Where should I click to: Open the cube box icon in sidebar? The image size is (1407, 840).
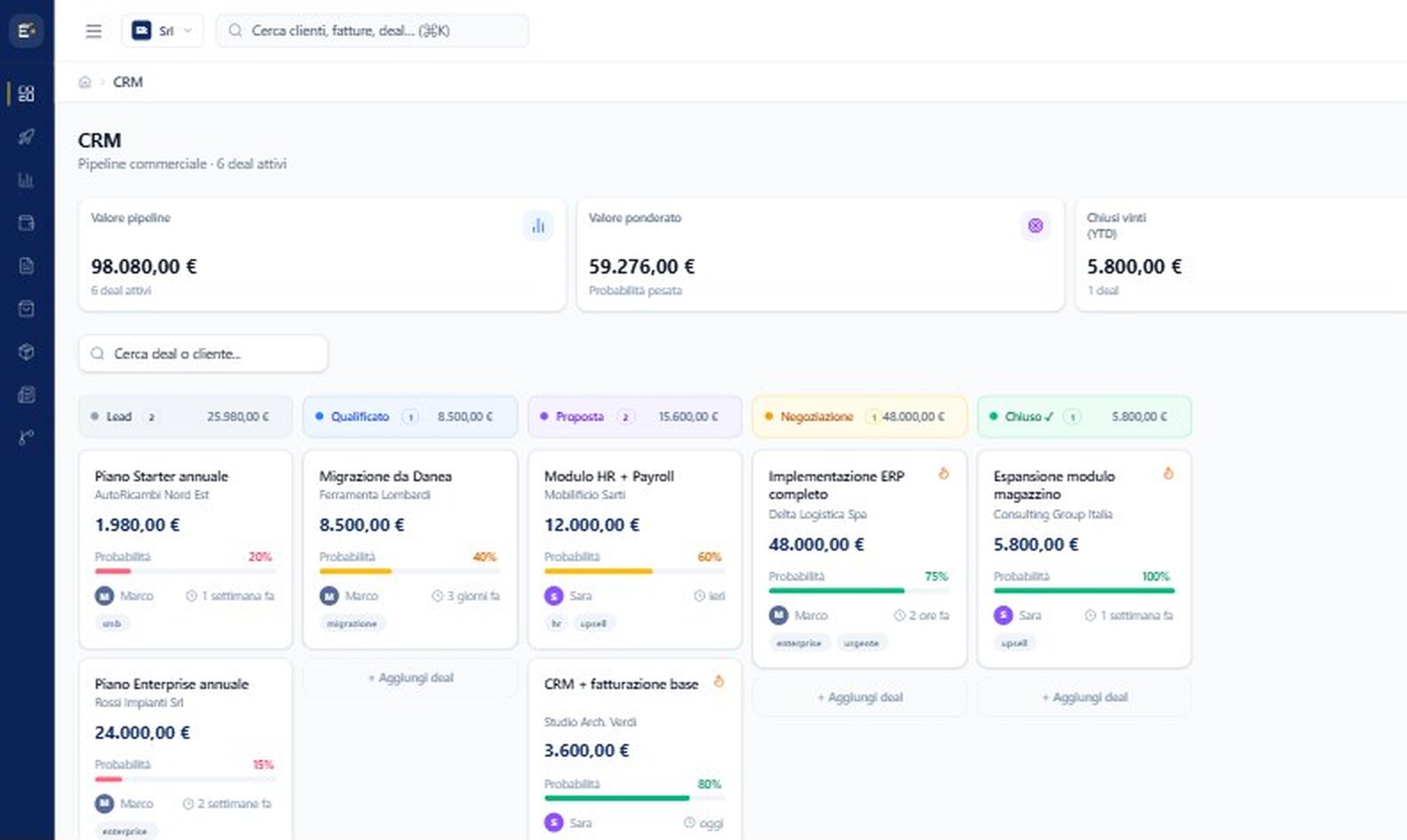(27, 352)
